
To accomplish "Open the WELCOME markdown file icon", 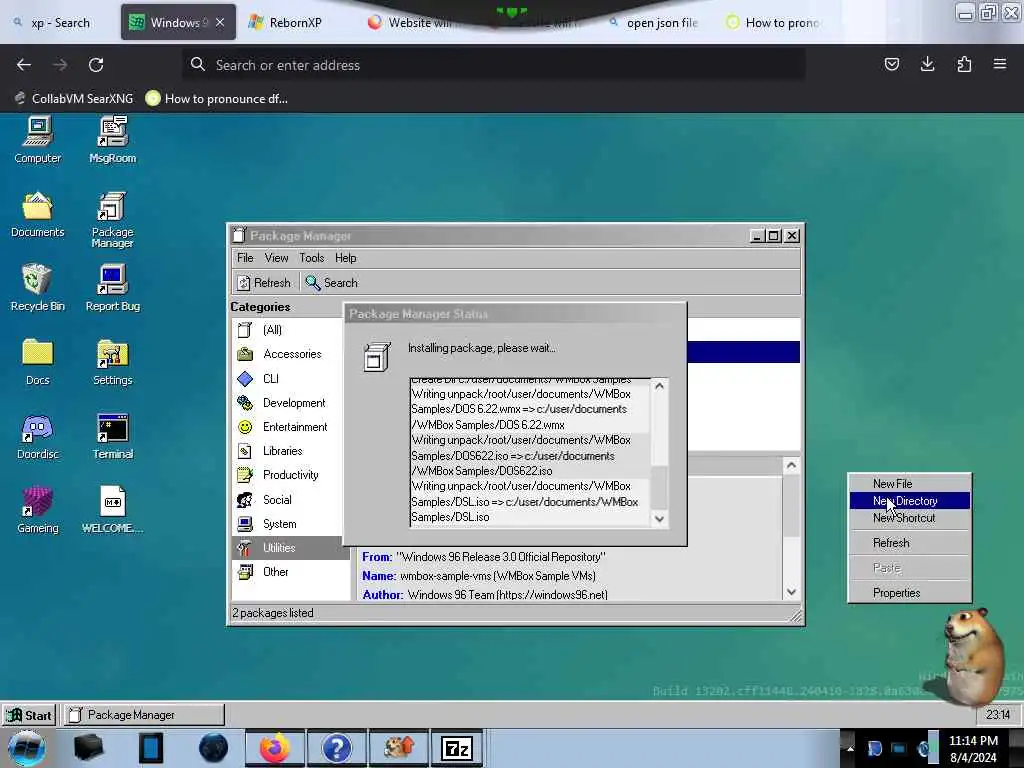I will (112, 510).
